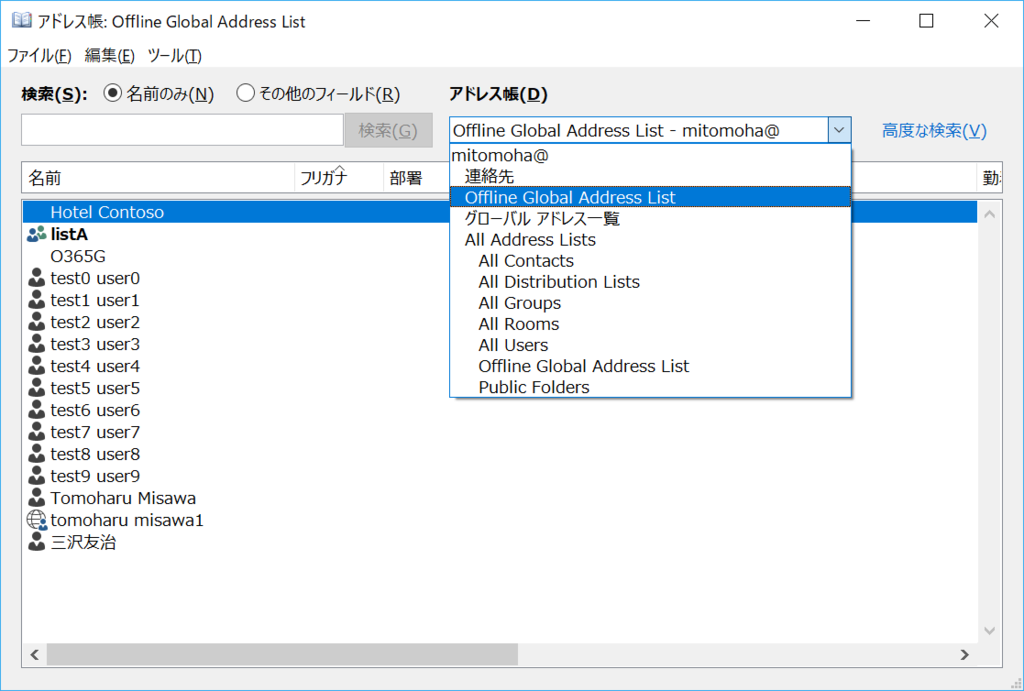The width and height of the screenshot is (1024, 691).
Task: Click the person icon beside test0 user0
Action: (x=37, y=278)
